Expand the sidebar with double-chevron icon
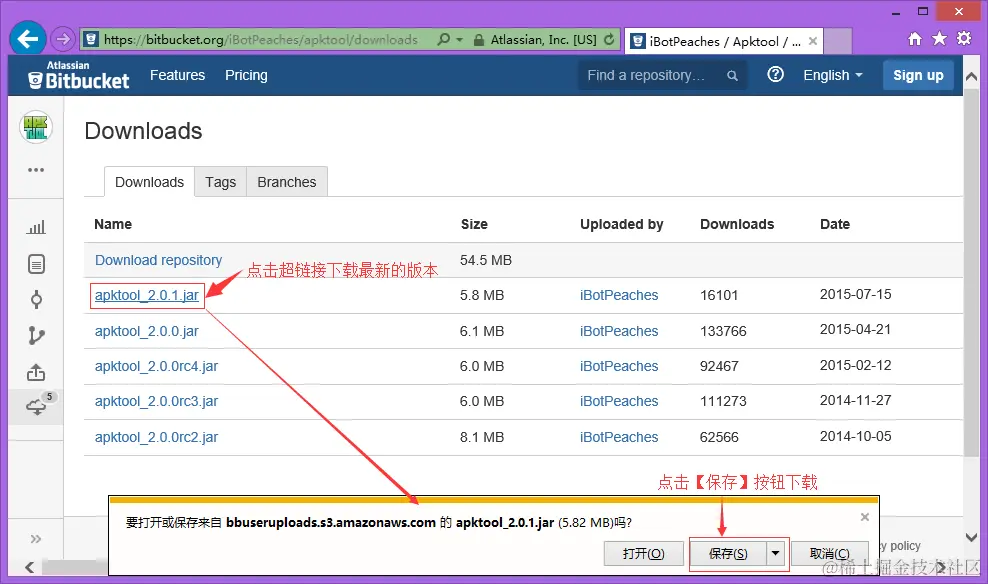This screenshot has height=584, width=988. pos(36,539)
